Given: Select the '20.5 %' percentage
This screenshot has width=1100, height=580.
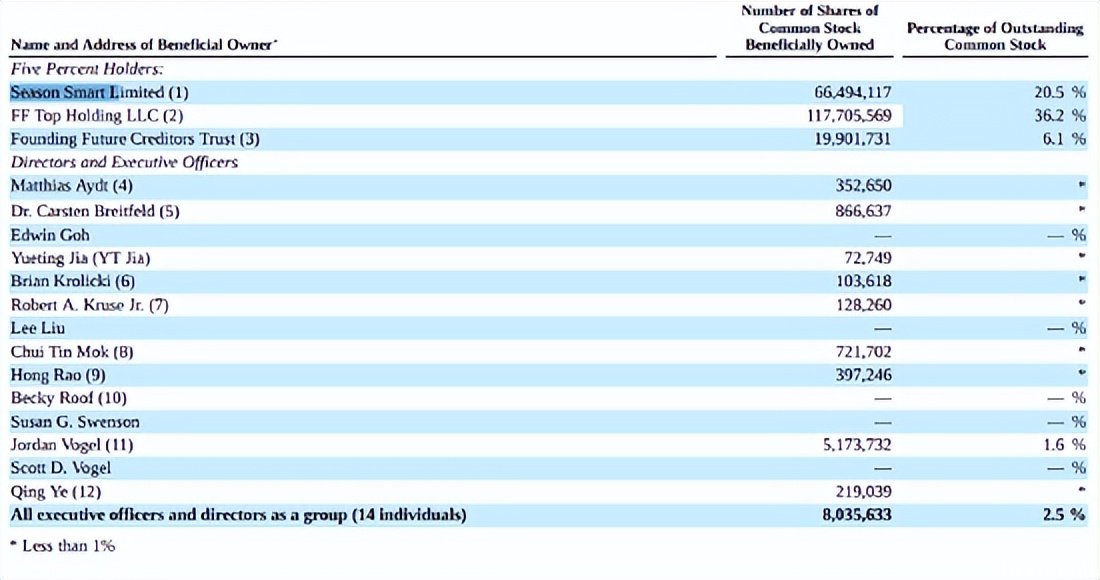Looking at the screenshot, I should [1060, 93].
